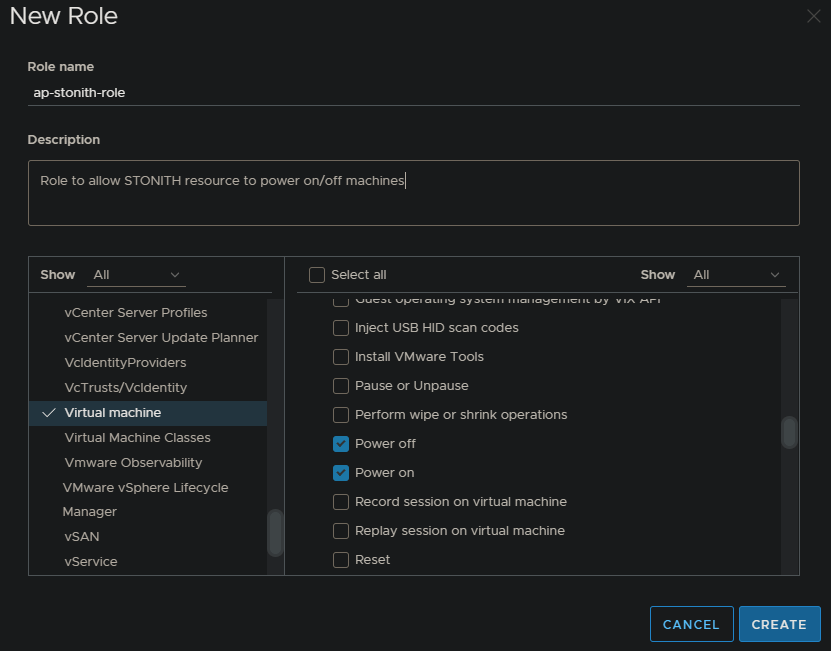Select the Virtual machine category
831x651 pixels.
[113, 413]
